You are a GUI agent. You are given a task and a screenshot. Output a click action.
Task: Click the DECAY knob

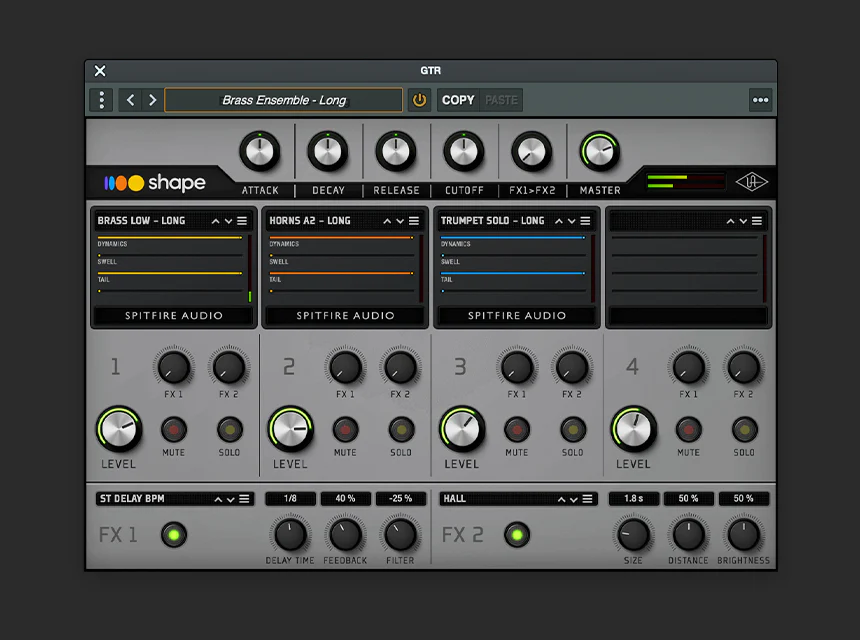pos(328,151)
